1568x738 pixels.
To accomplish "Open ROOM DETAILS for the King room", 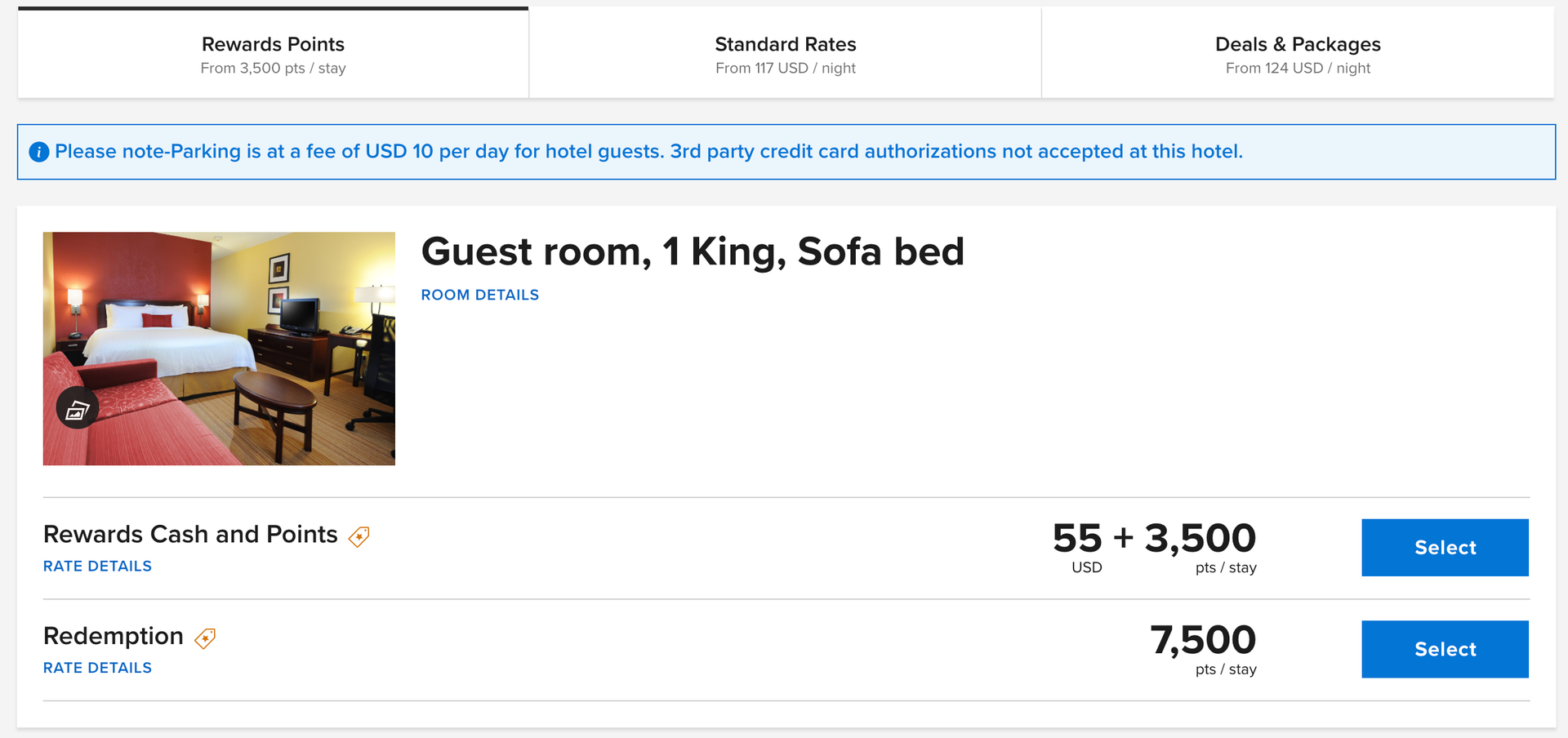I will 479,295.
